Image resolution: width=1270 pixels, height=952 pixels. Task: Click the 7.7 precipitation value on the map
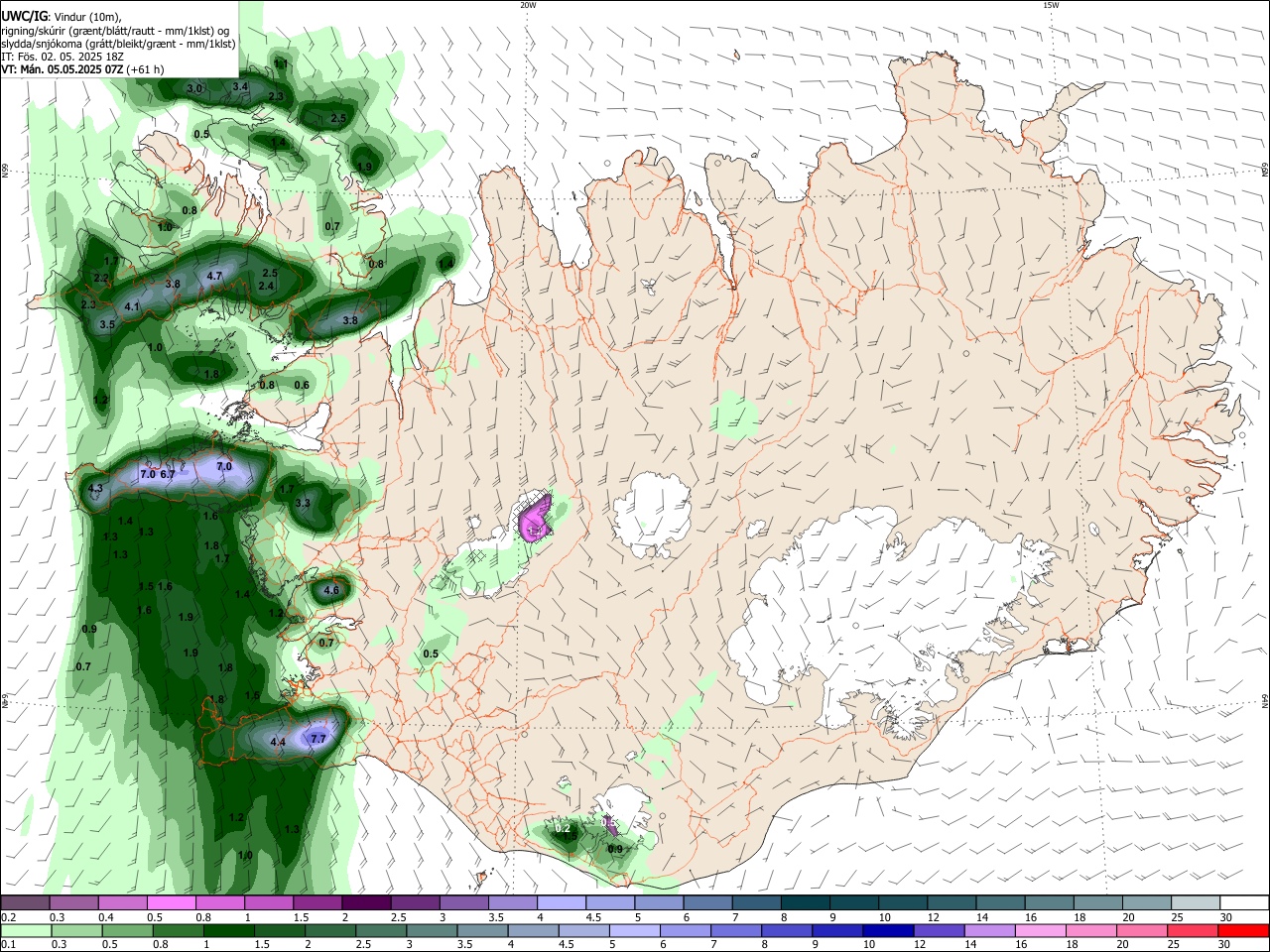[318, 739]
